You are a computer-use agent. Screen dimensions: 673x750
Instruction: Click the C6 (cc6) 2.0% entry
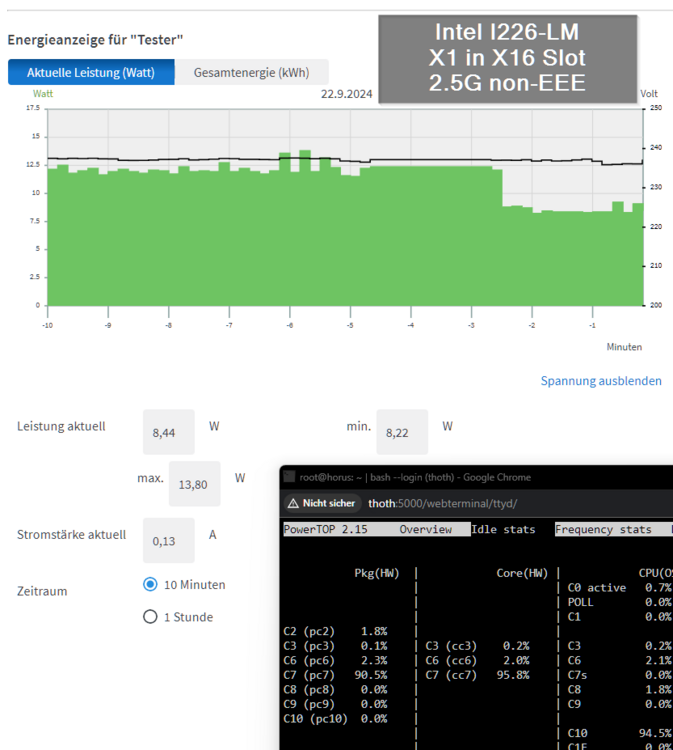click(477, 661)
